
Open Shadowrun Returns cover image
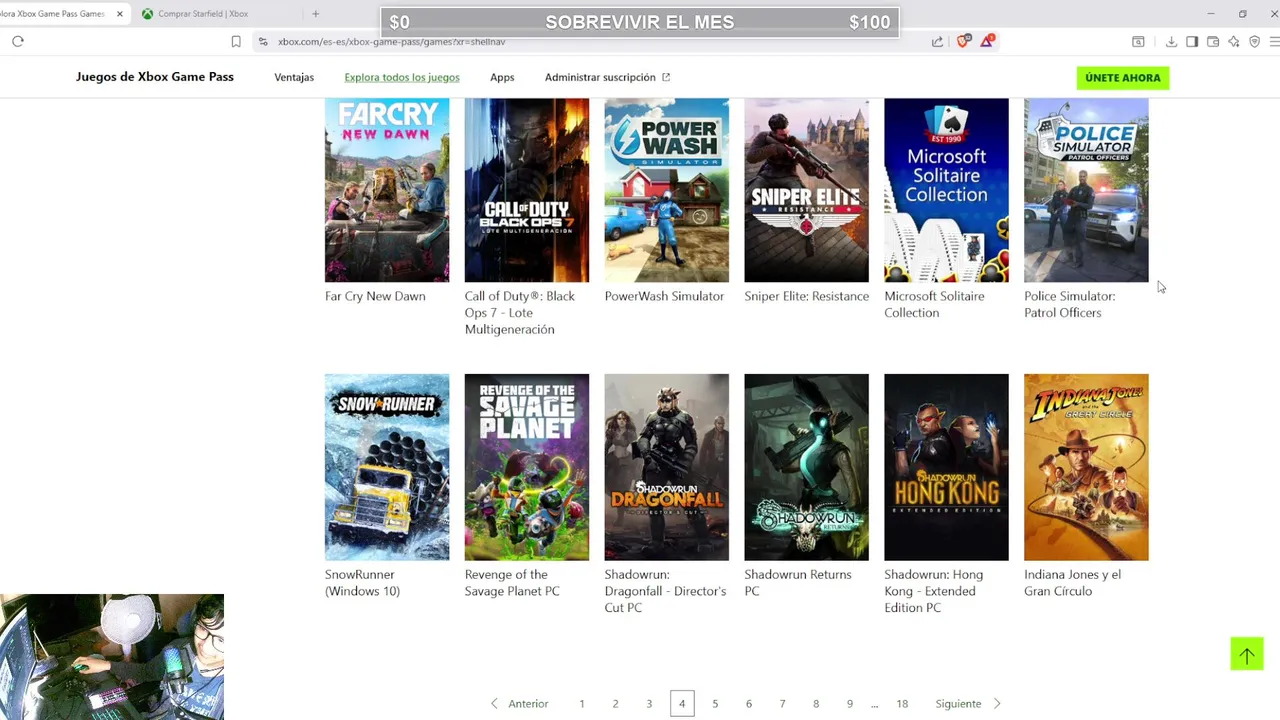click(x=807, y=467)
